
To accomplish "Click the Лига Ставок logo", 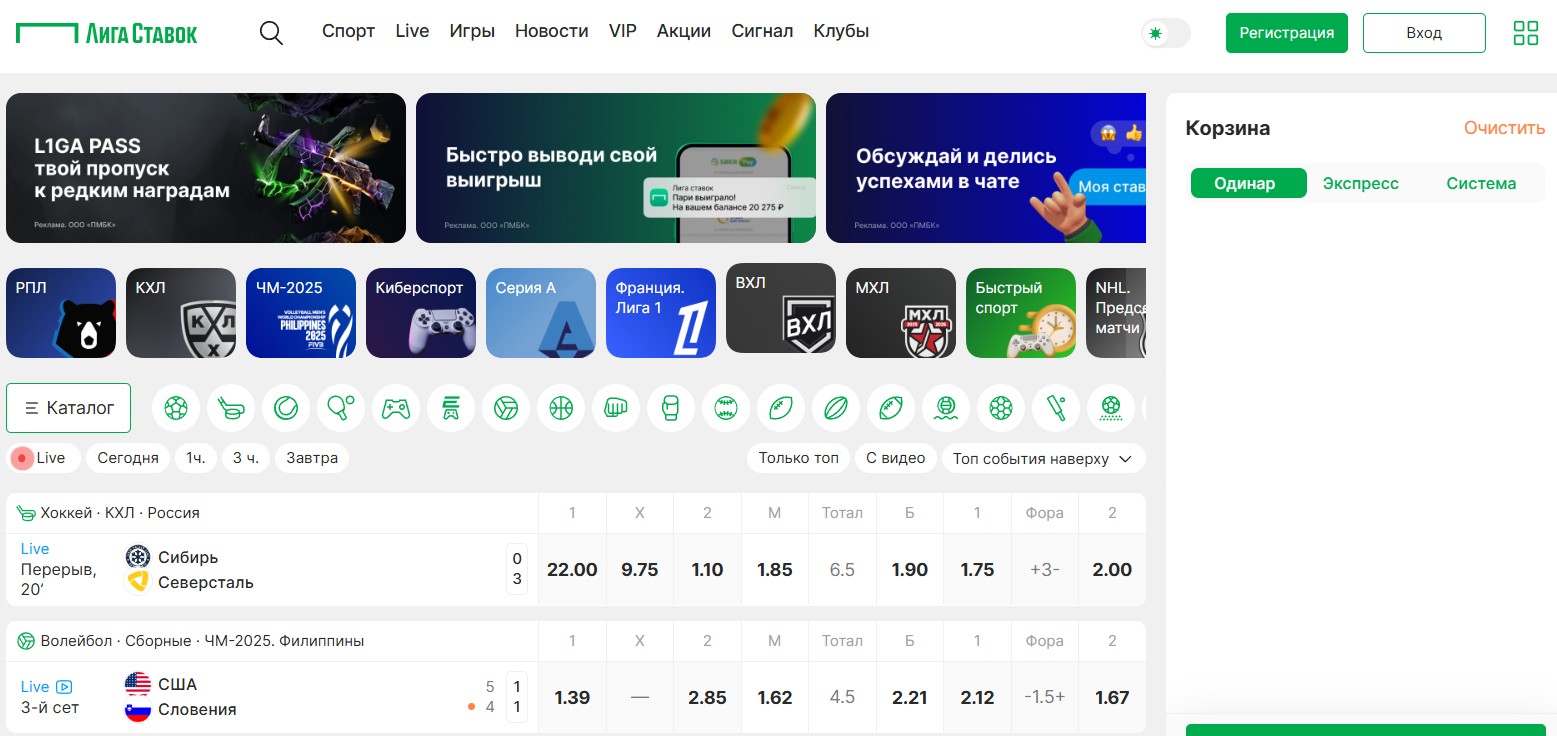I will pyautogui.click(x=107, y=33).
